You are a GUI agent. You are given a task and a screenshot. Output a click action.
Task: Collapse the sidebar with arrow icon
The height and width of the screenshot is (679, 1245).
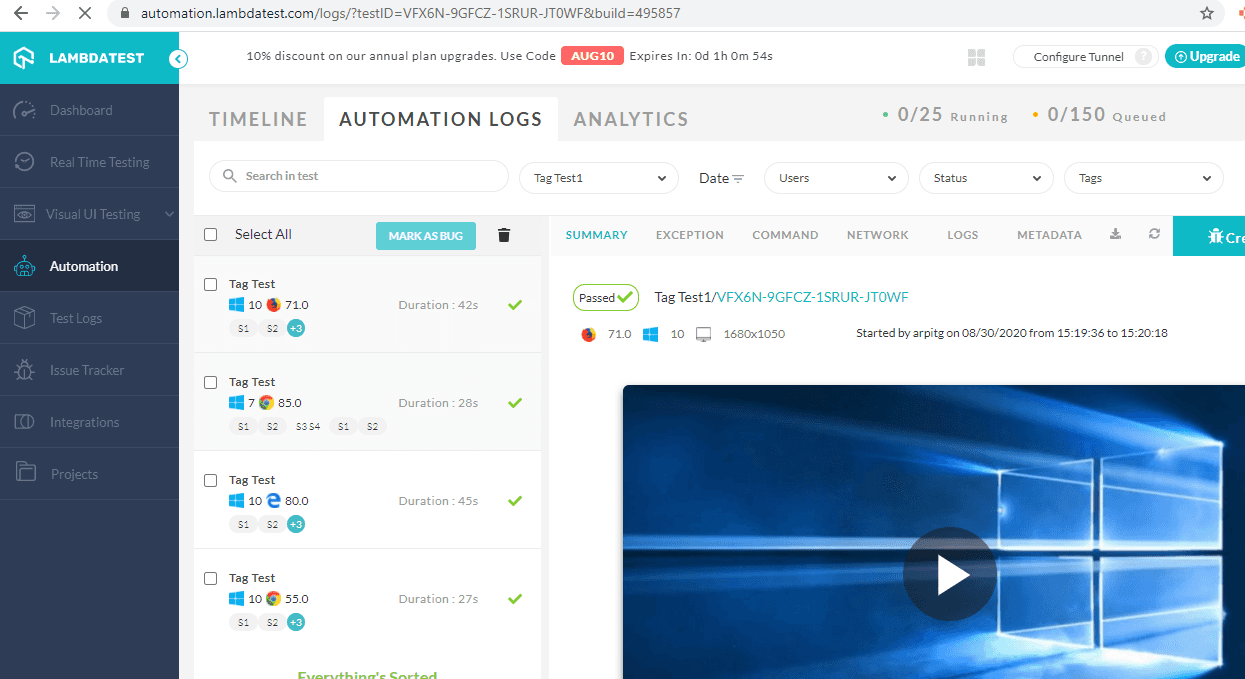pyautogui.click(x=178, y=59)
